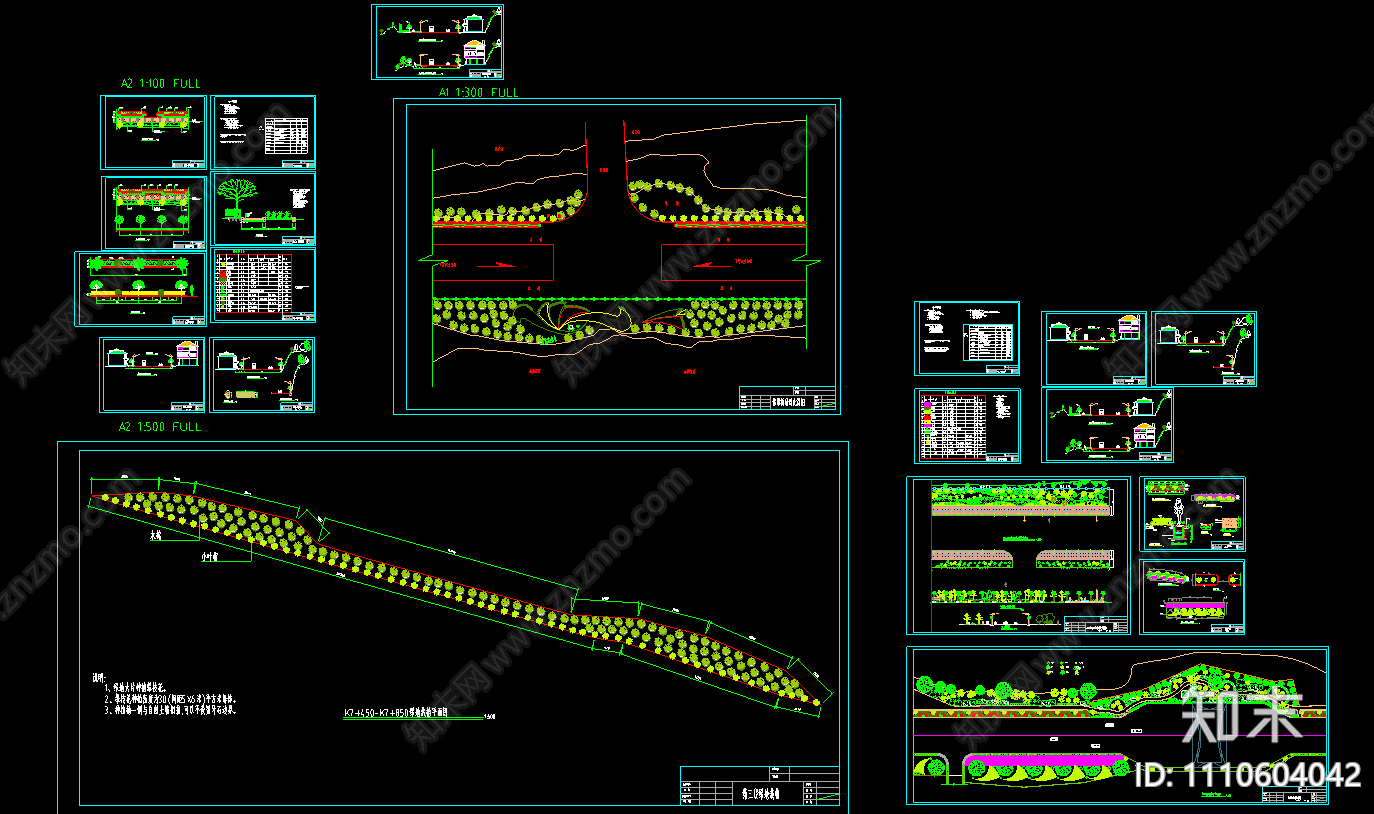
Task: Select the bottom-right curved landscape plan sheet
Action: [x=1118, y=725]
